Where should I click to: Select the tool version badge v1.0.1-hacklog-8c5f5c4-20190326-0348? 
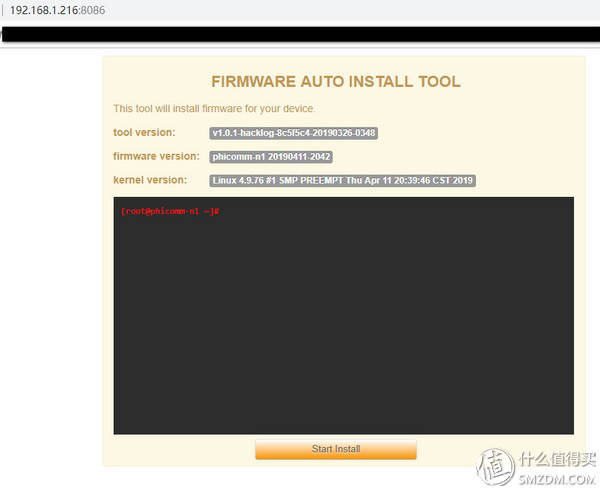tap(293, 133)
